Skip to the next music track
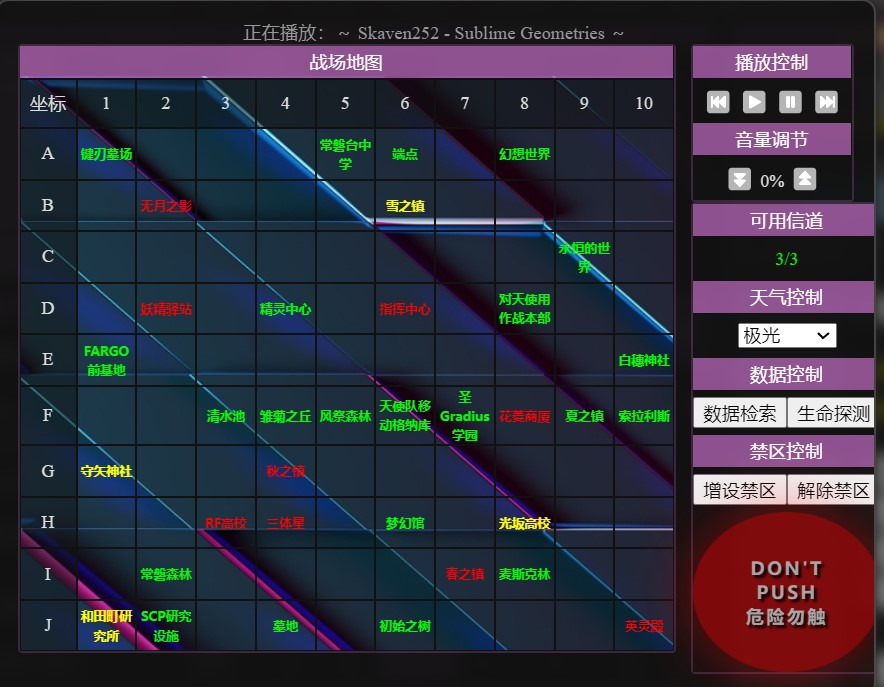Viewport: 884px width, 687px height. (x=826, y=101)
